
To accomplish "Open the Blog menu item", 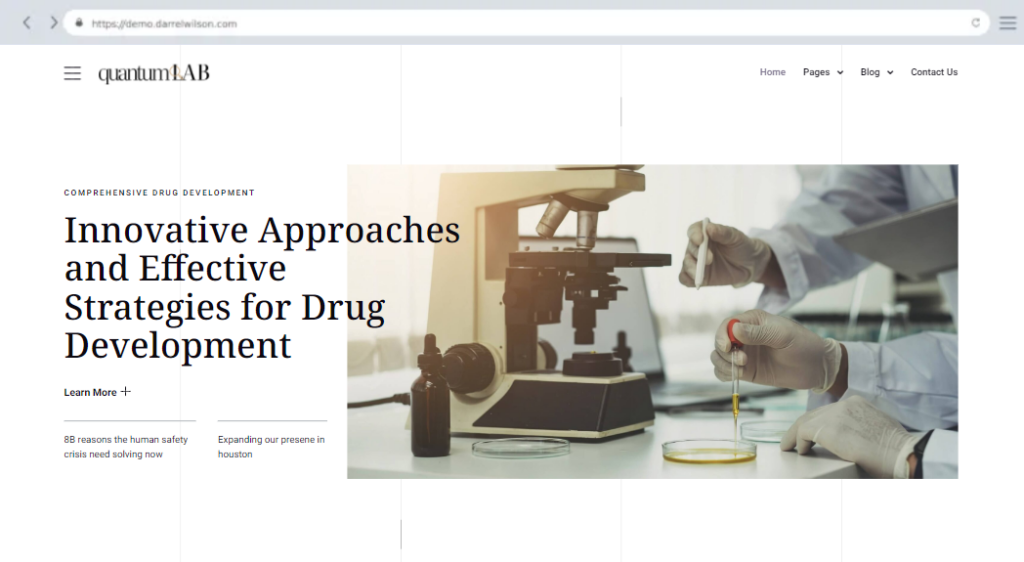I will pyautogui.click(x=870, y=72).
